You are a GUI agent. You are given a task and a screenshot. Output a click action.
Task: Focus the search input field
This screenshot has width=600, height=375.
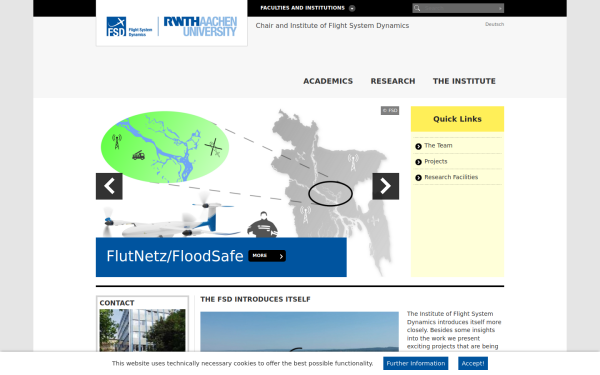(x=459, y=8)
